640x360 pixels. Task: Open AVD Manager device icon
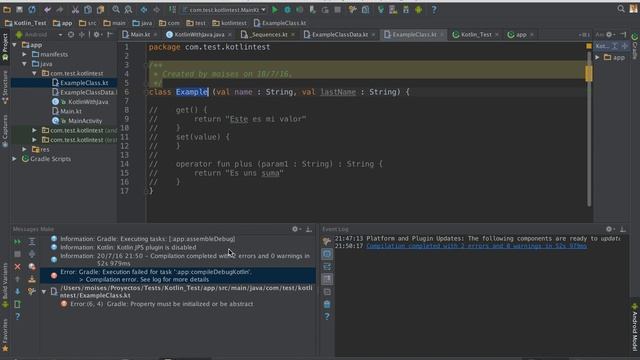tap(393, 9)
